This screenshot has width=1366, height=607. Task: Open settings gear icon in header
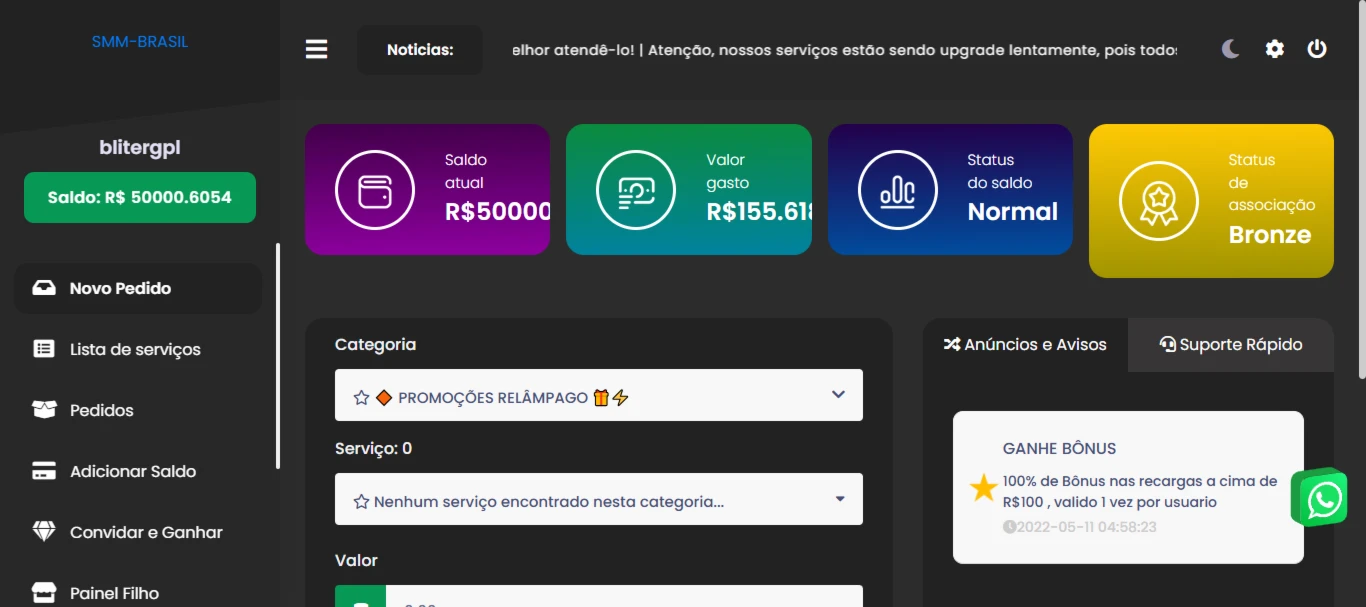1274,48
